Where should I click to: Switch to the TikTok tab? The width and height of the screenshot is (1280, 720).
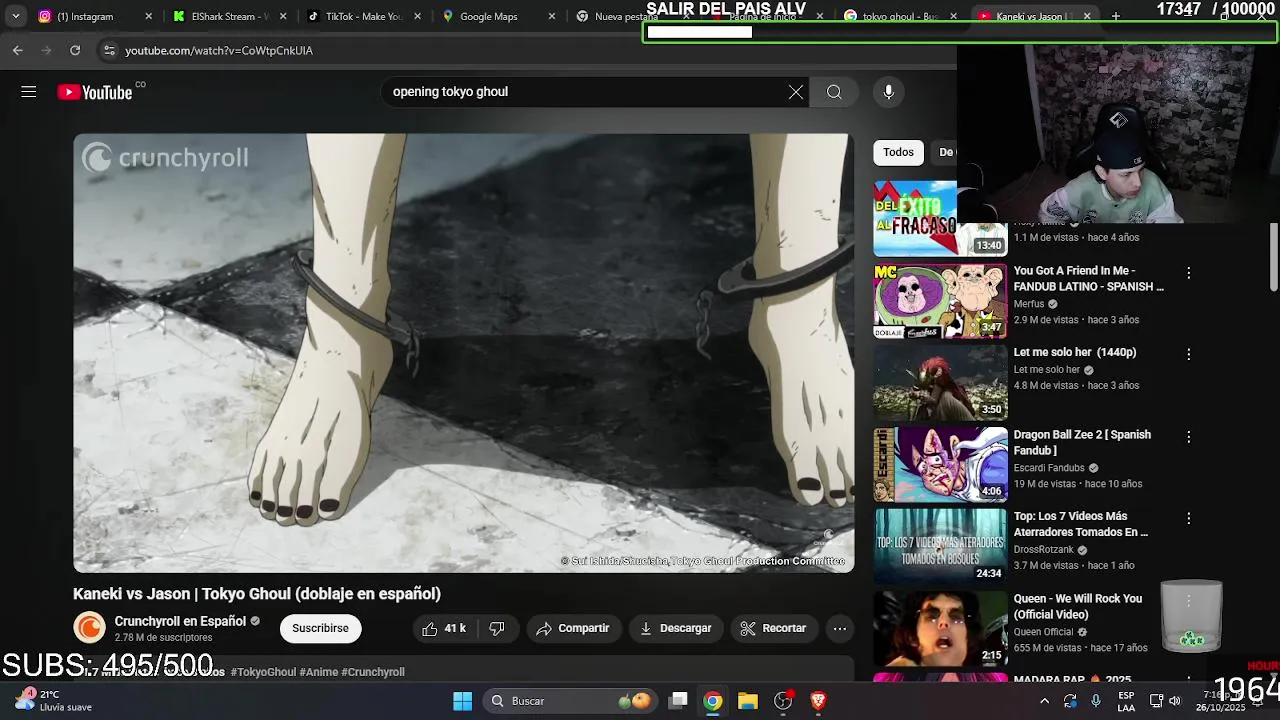357,16
